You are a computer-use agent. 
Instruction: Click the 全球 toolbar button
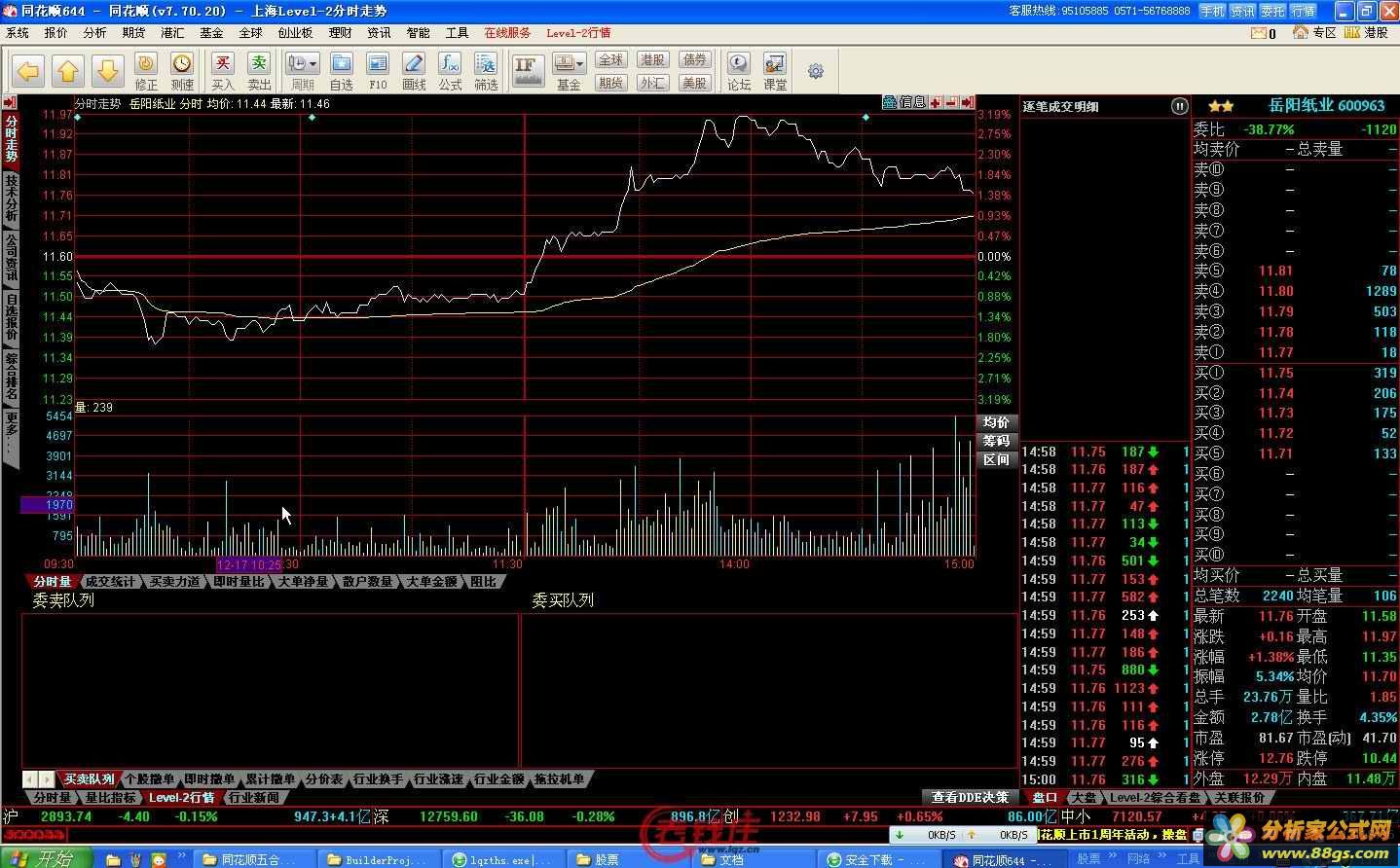(610, 60)
